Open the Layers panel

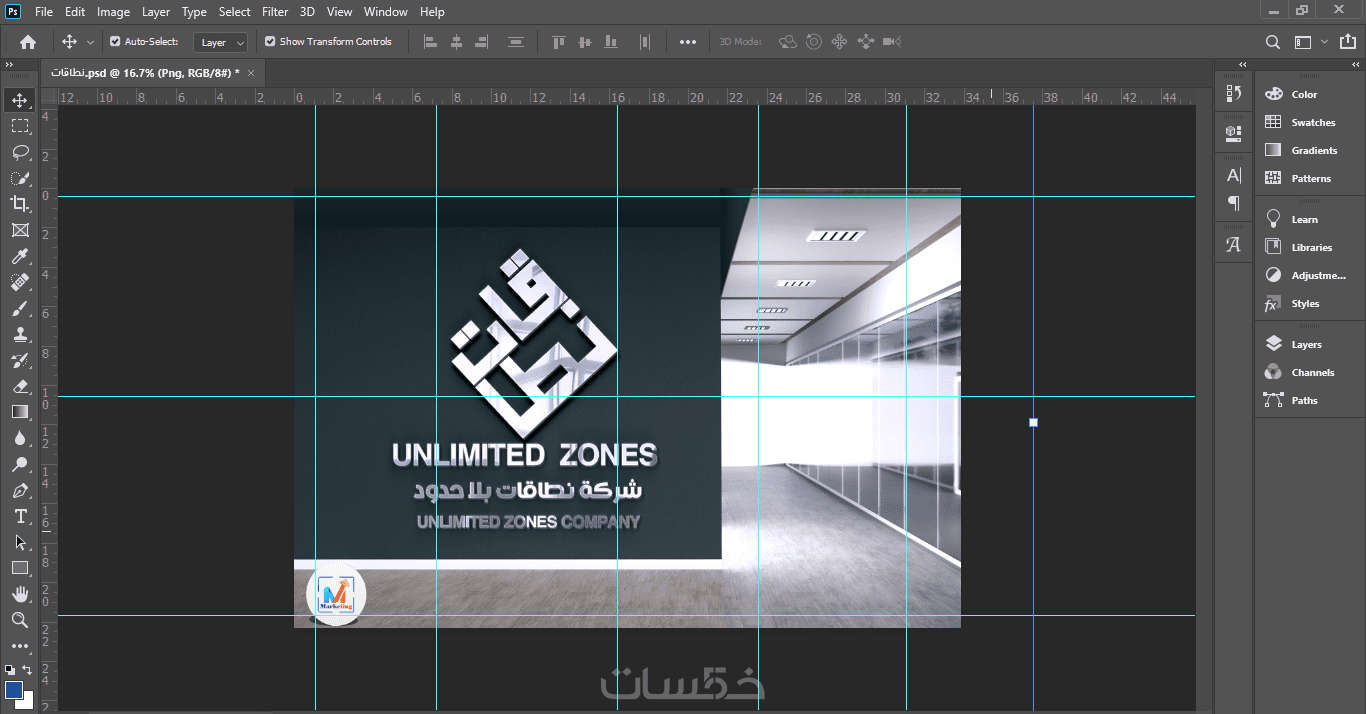click(1305, 344)
